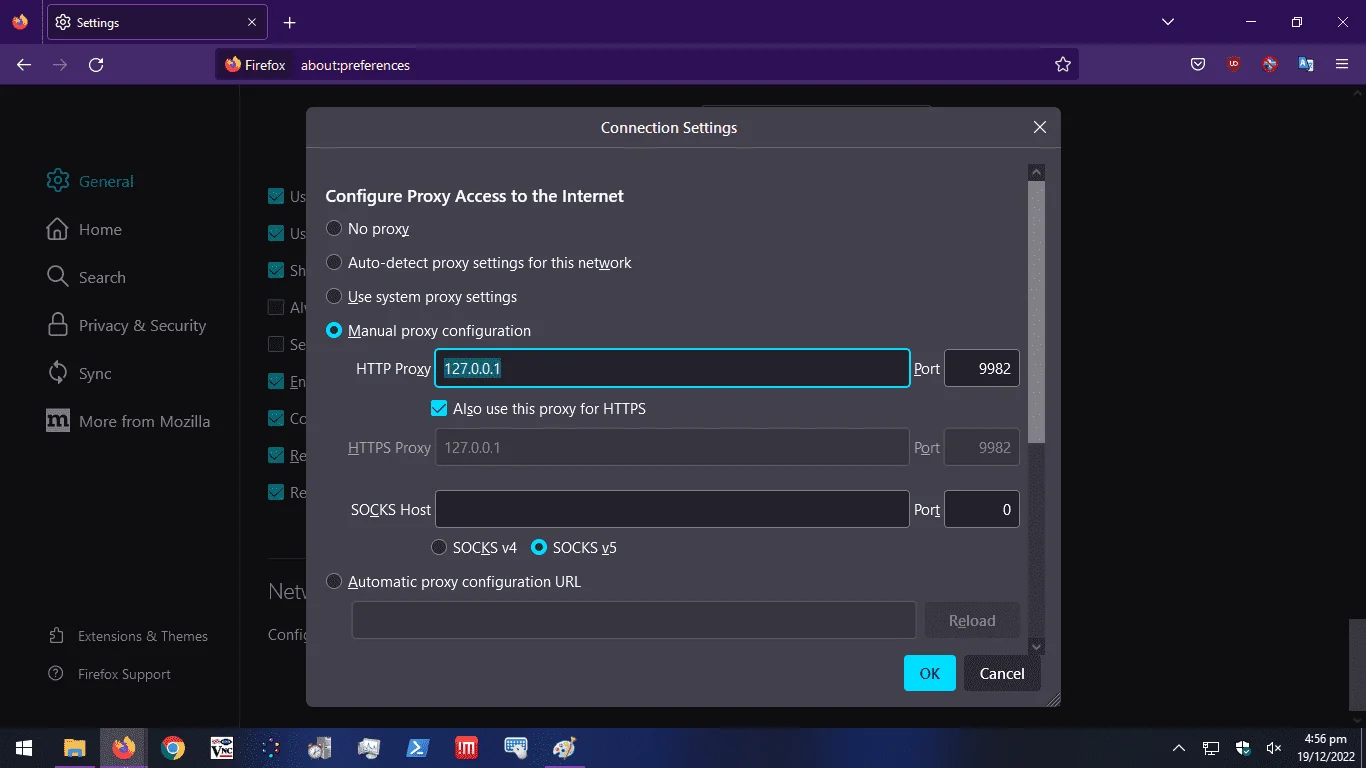Open the uBlock Origin extension icon
This screenshot has width=1366, height=768.
click(x=1233, y=65)
